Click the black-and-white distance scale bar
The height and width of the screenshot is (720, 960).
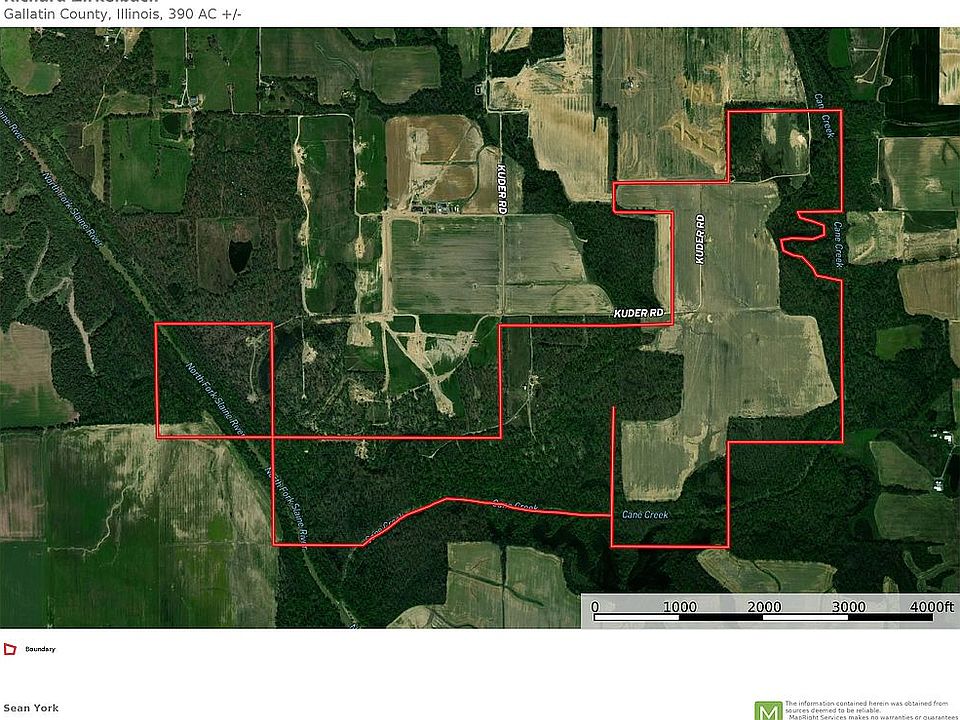(x=763, y=617)
